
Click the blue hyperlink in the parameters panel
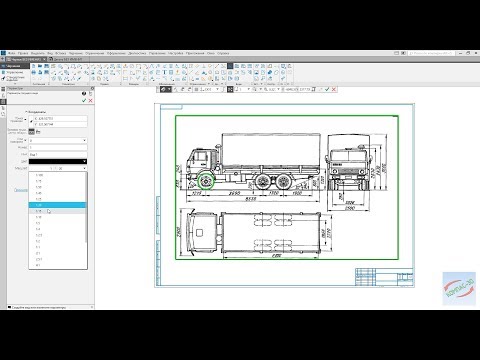point(21,190)
